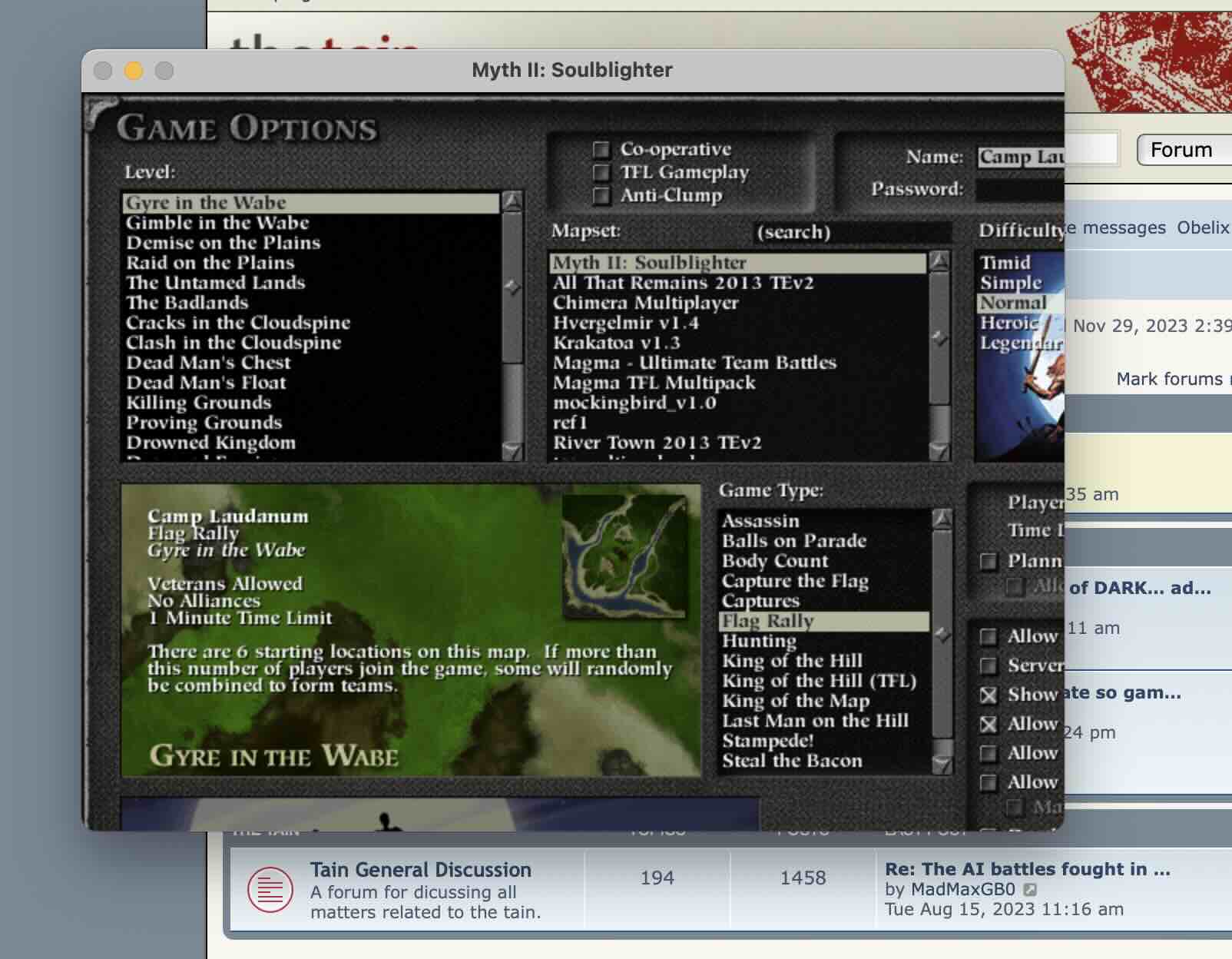Viewport: 1232px width, 959px height.
Task: Choose Krakatoa v1.3 mapset
Action: [738, 343]
